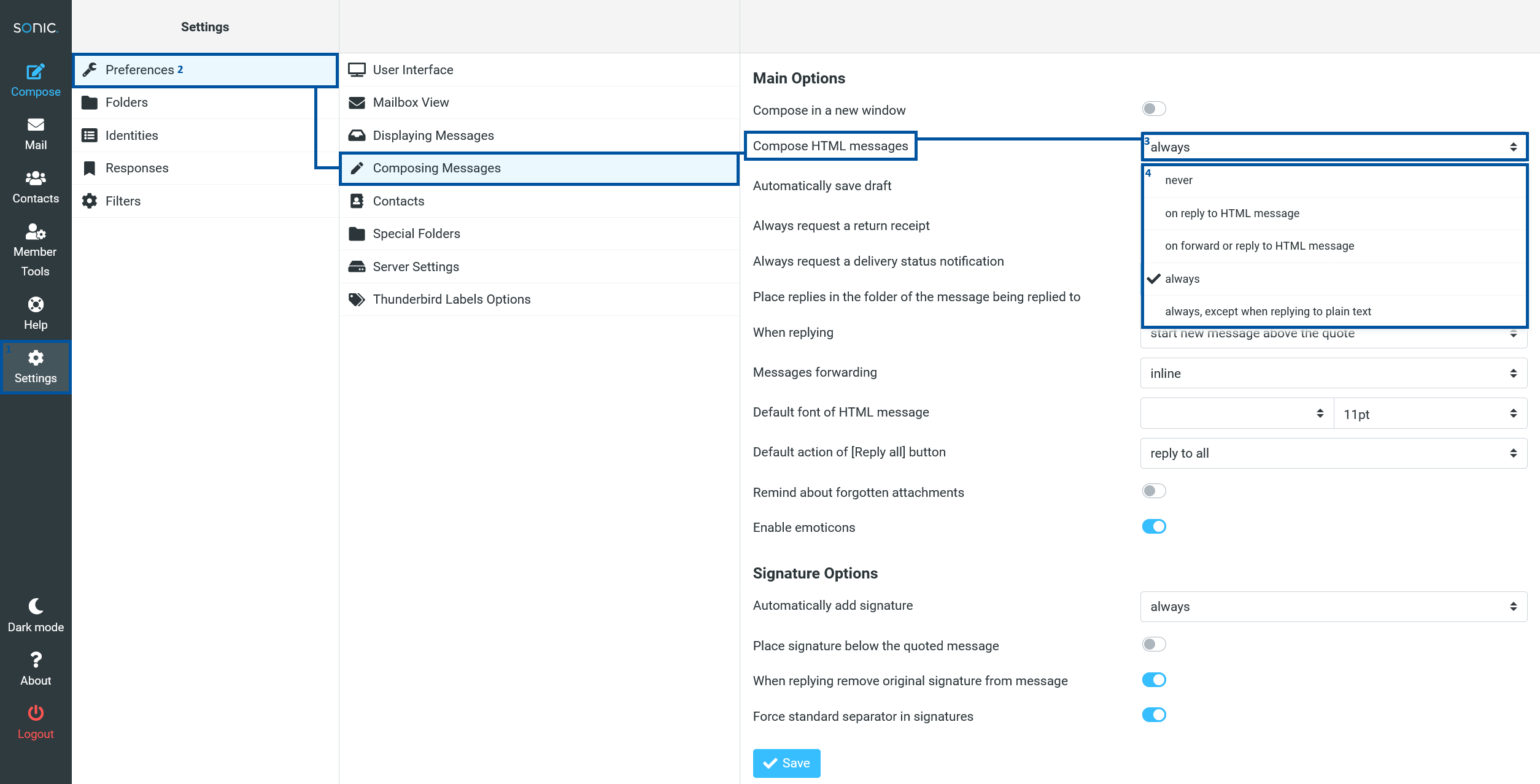This screenshot has width=1540, height=784.
Task: Open the Reply all action dropdown
Action: pos(1334,453)
